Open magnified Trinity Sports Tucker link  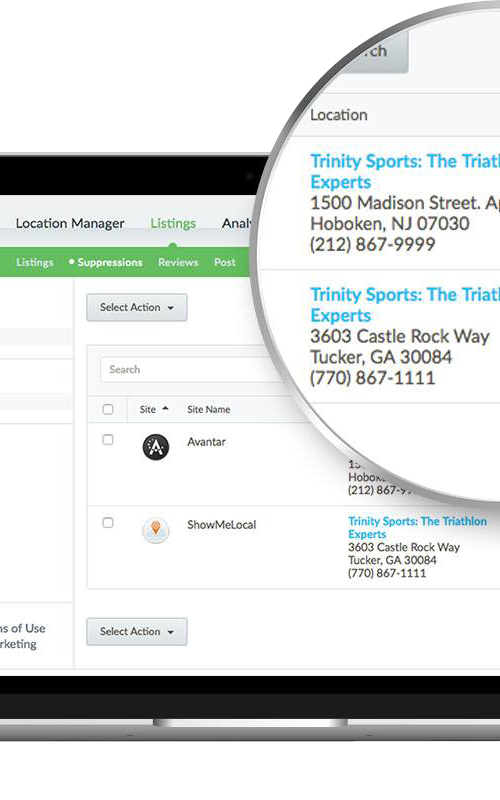pyautogui.click(x=405, y=305)
